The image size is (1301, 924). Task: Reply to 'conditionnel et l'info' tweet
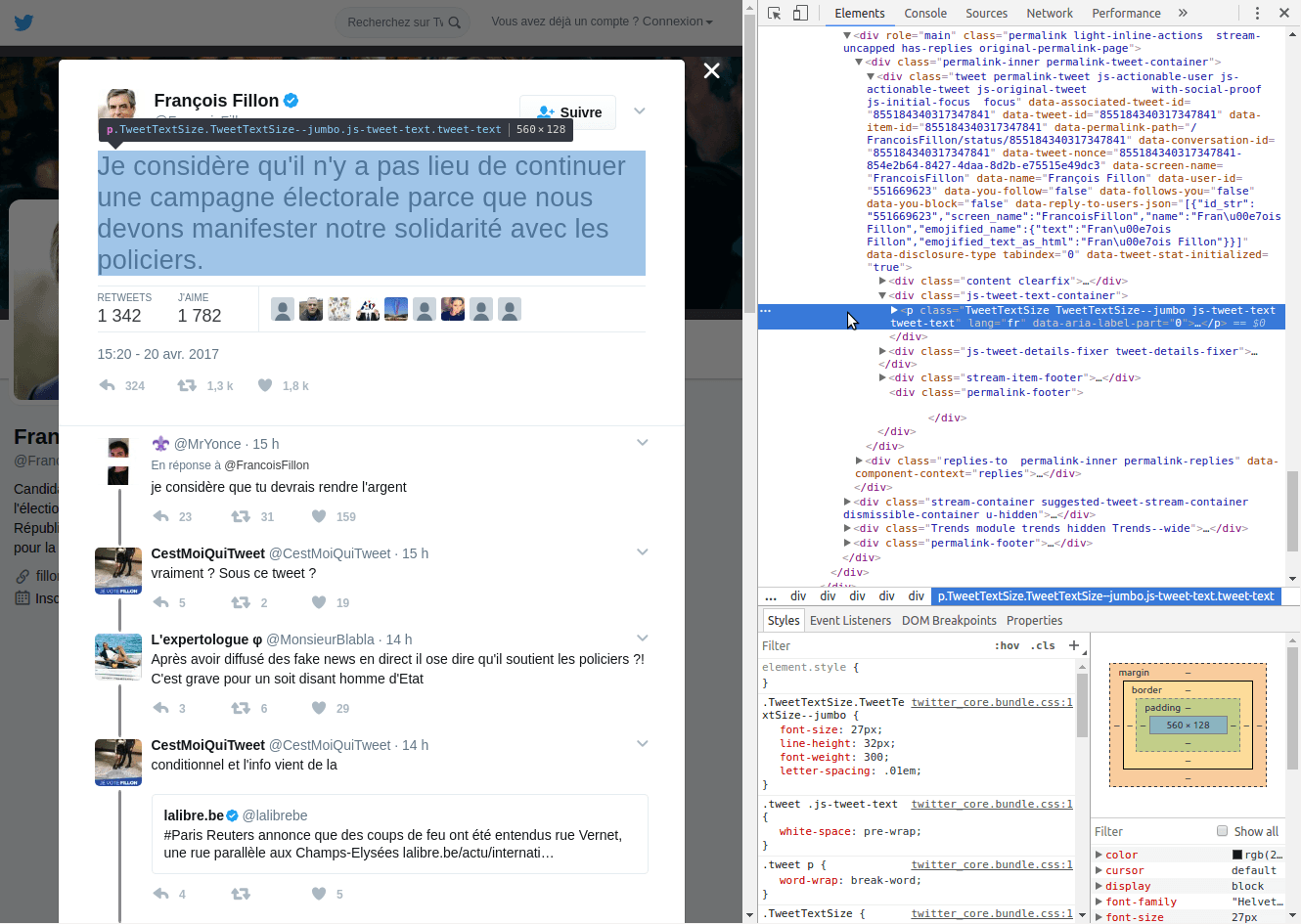click(x=161, y=894)
